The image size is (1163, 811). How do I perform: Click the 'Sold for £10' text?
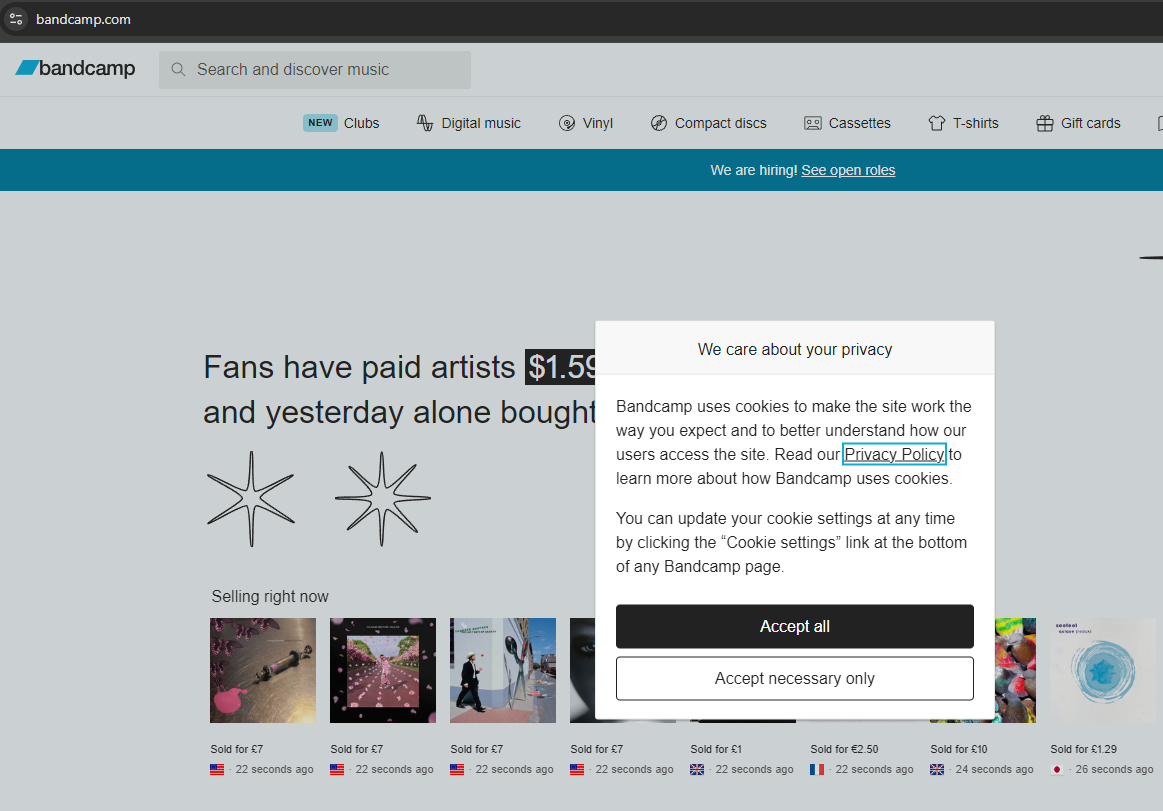958,749
